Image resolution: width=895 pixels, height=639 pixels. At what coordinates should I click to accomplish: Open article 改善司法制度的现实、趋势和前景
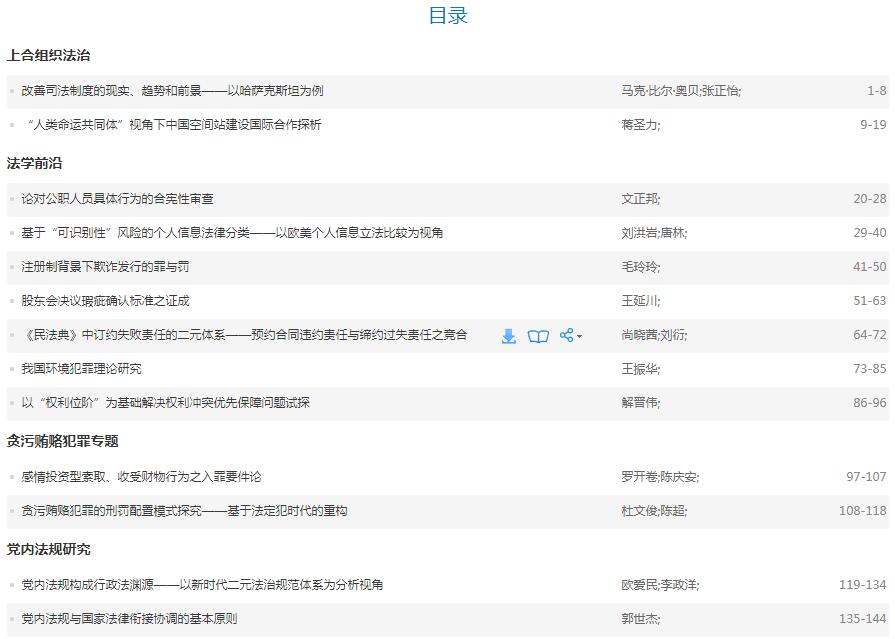click(172, 91)
